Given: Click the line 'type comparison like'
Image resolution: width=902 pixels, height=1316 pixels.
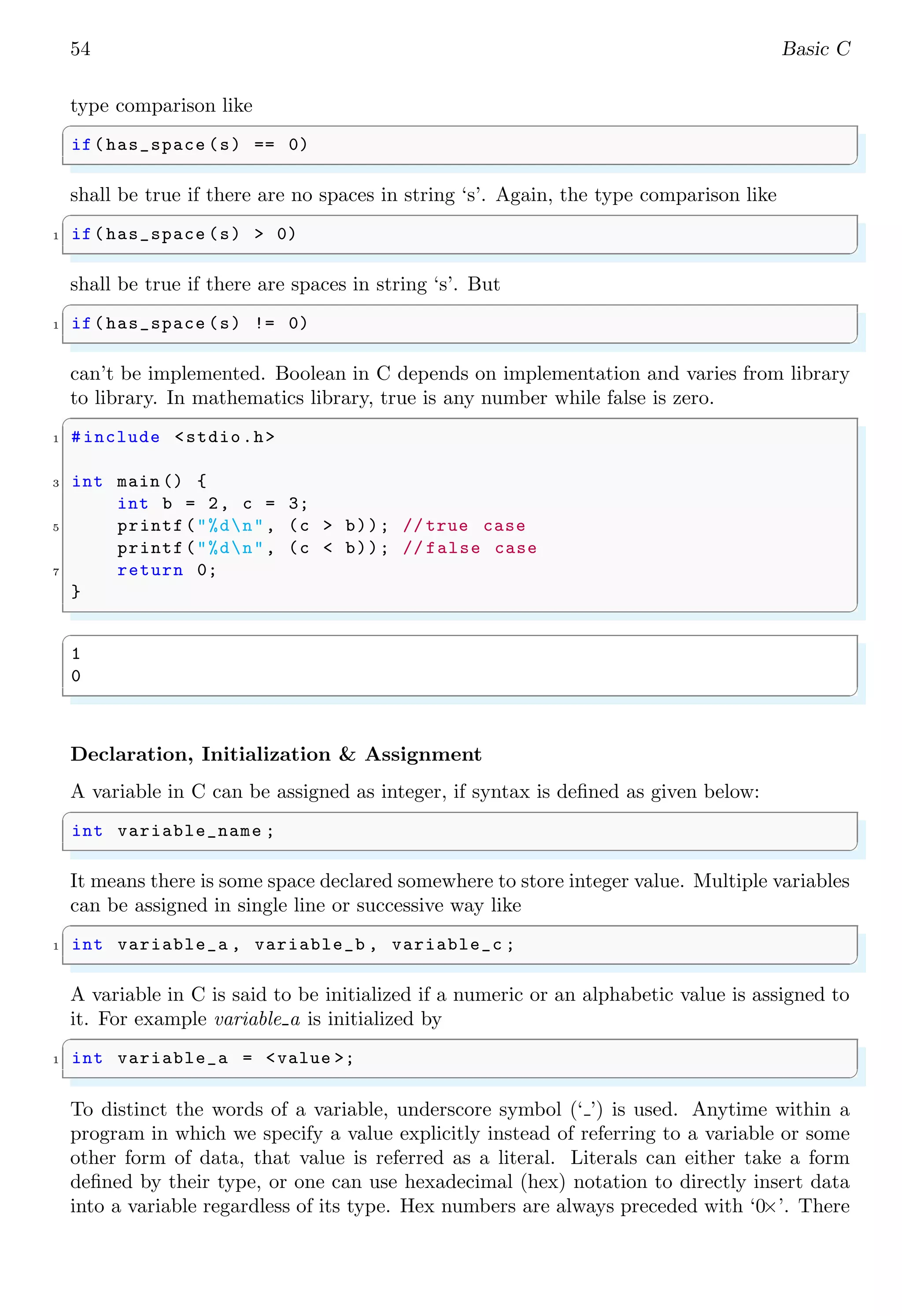Looking at the screenshot, I should point(161,106).
